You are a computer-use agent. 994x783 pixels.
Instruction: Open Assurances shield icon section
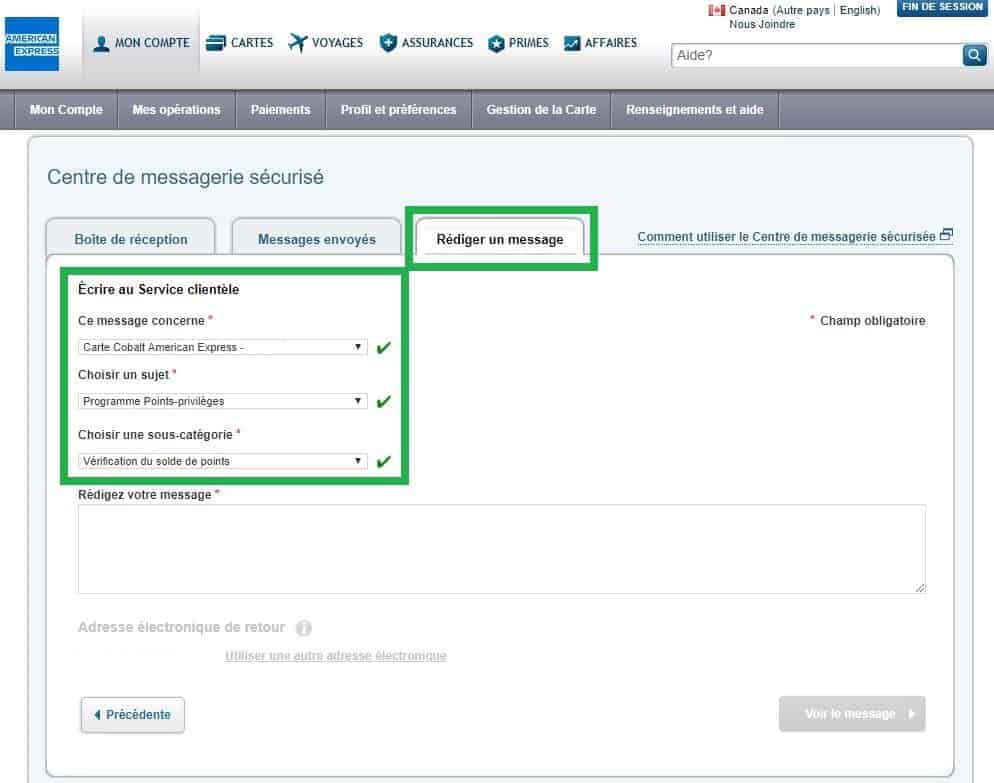click(x=388, y=43)
